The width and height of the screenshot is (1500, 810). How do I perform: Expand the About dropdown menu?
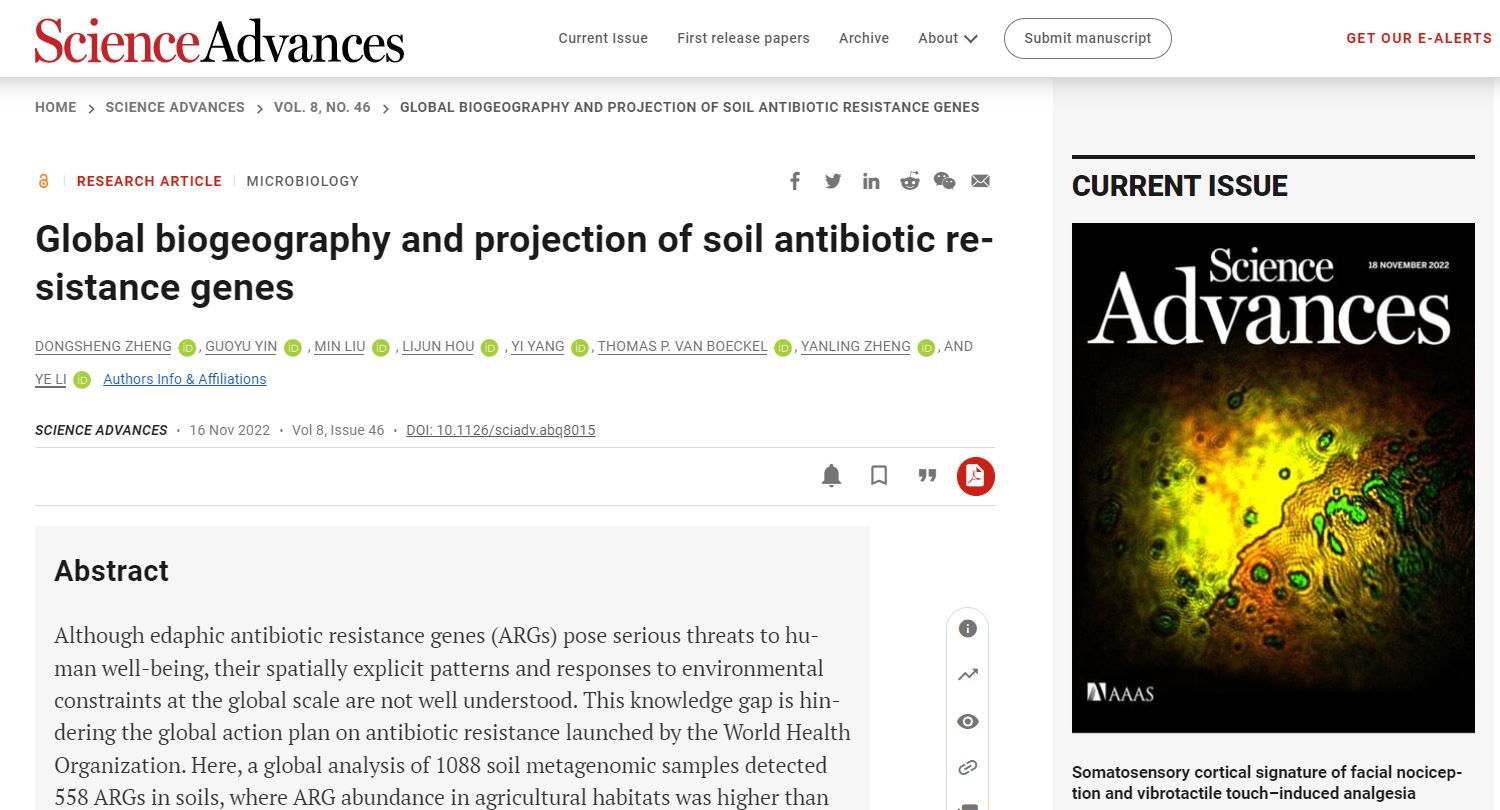[x=947, y=38]
